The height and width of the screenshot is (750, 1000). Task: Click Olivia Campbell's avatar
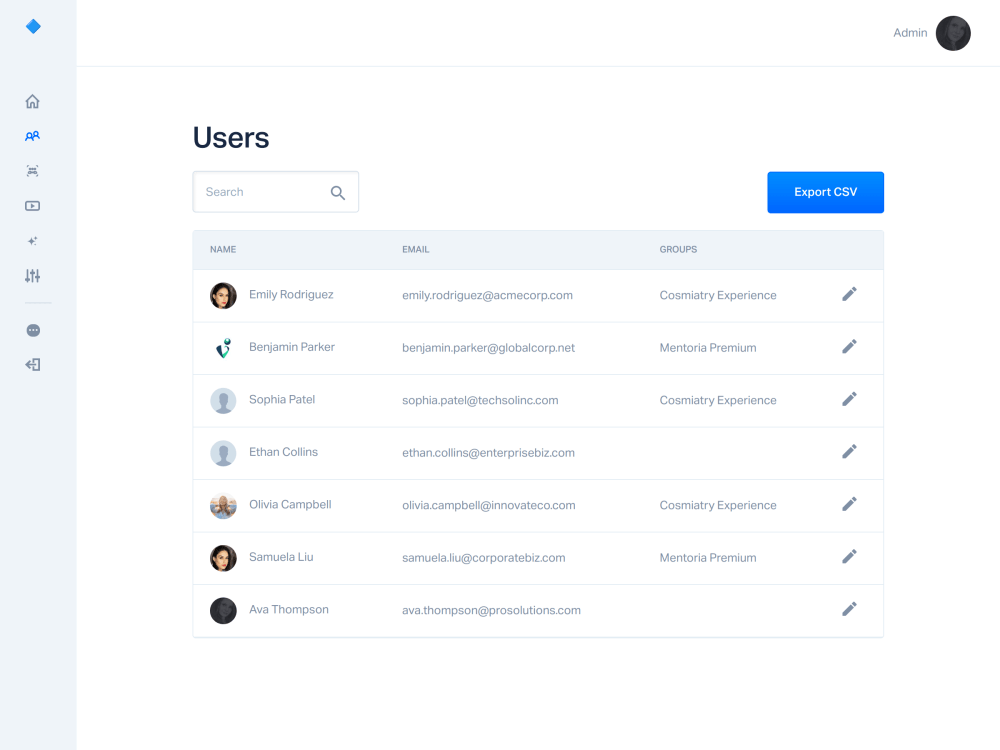pos(223,506)
